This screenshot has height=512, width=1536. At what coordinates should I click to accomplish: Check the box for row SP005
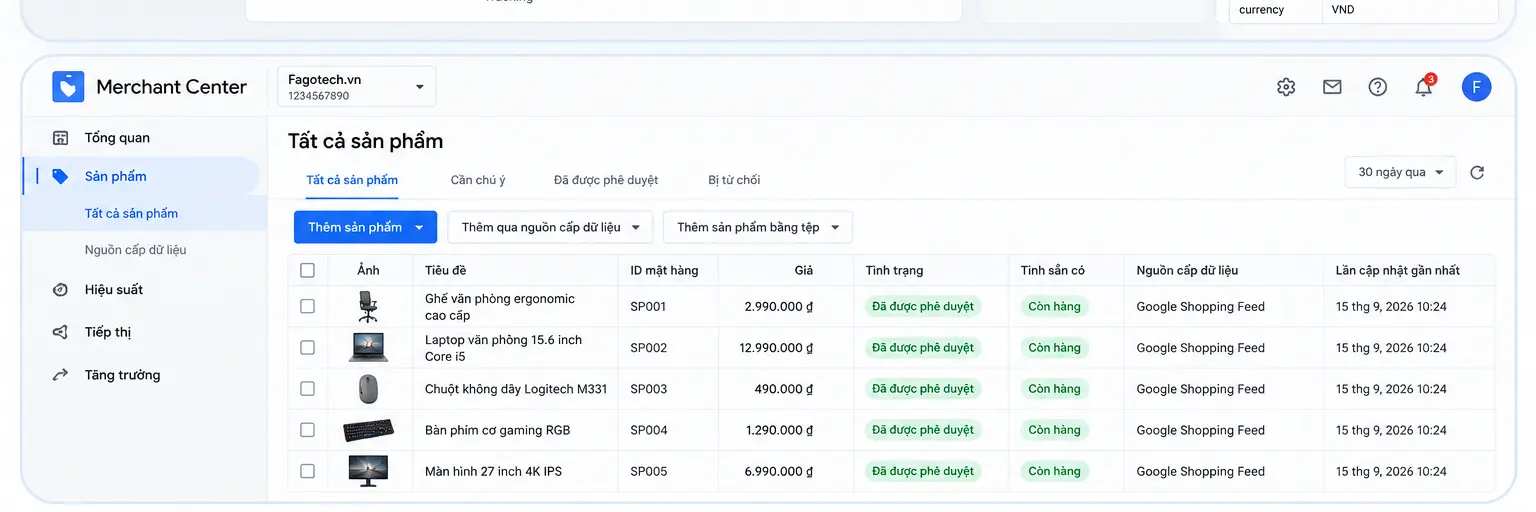click(307, 471)
